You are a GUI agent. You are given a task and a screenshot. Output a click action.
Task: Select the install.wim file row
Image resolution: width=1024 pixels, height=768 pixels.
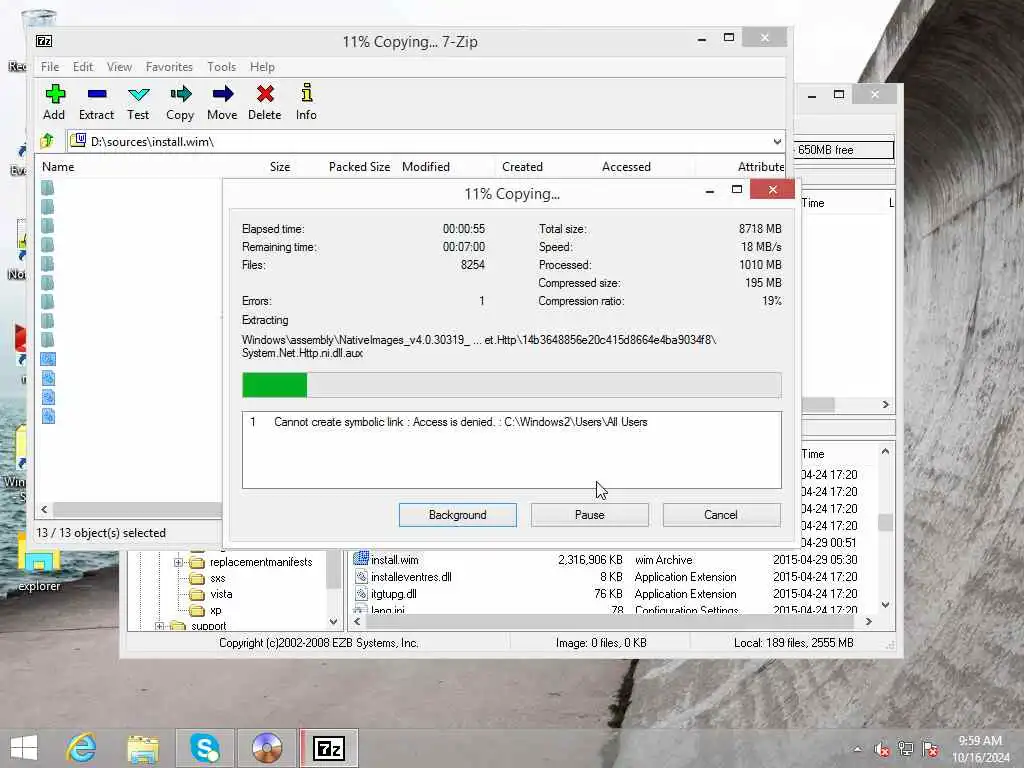click(605, 560)
